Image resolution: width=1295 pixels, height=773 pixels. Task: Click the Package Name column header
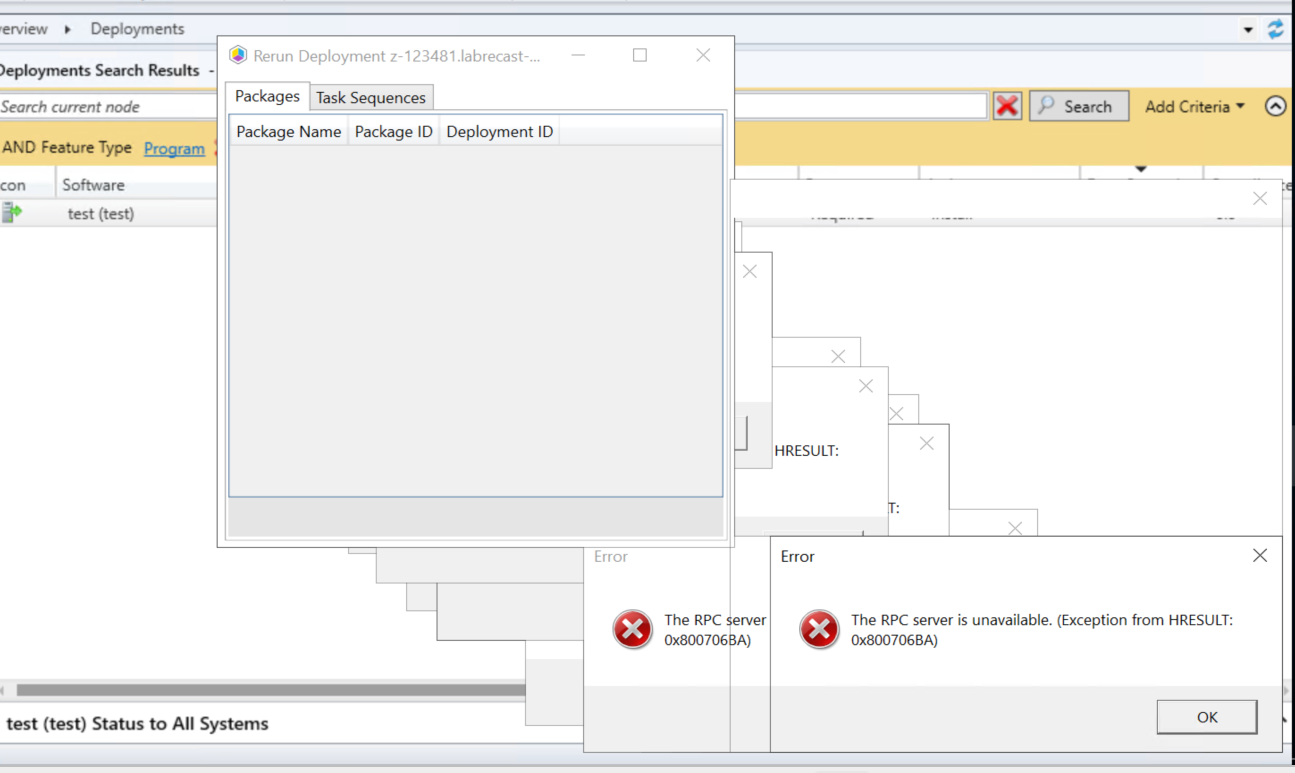point(289,131)
